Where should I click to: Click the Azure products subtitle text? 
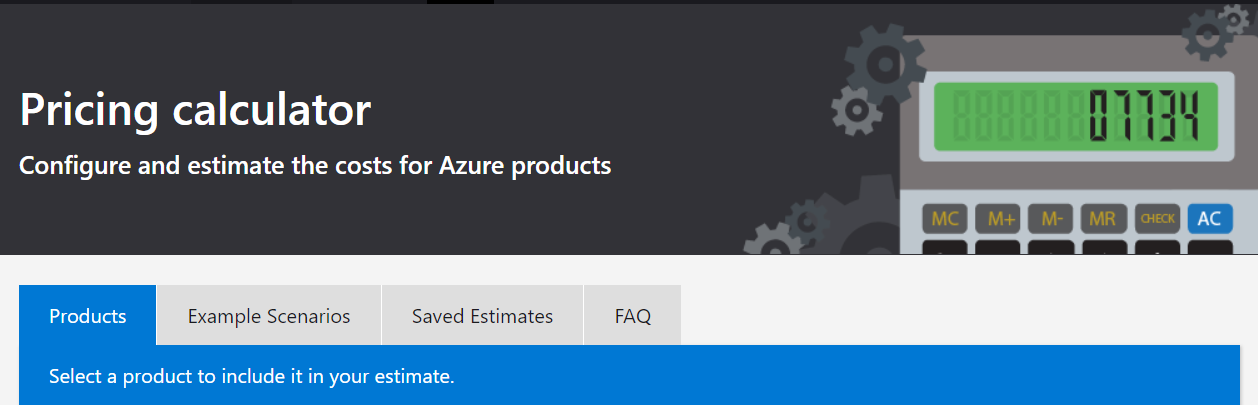[315, 165]
